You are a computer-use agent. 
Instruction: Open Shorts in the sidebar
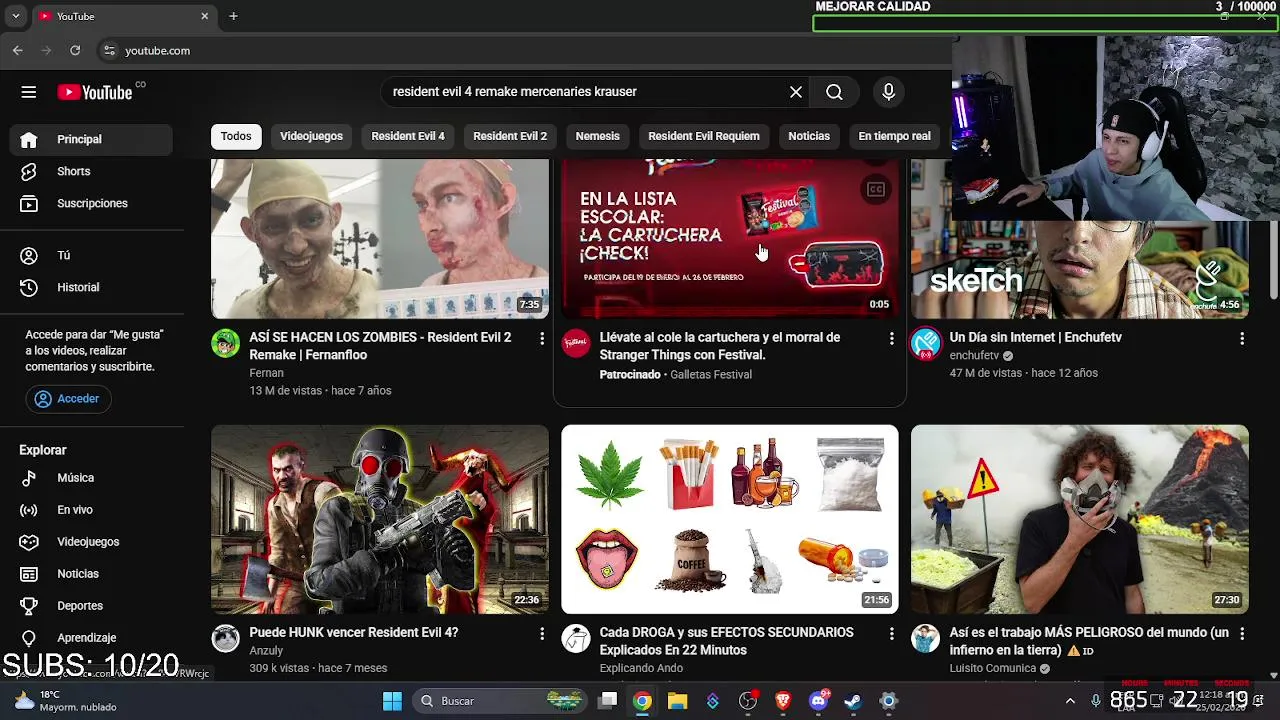pos(92,171)
